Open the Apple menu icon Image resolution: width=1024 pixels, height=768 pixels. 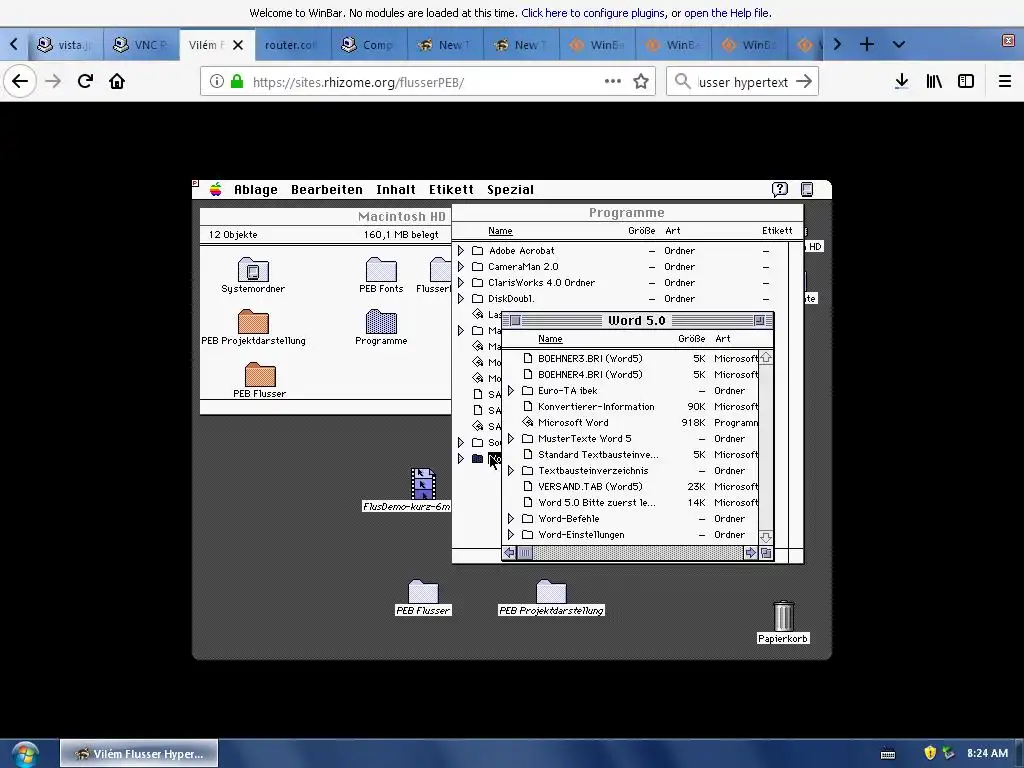216,189
